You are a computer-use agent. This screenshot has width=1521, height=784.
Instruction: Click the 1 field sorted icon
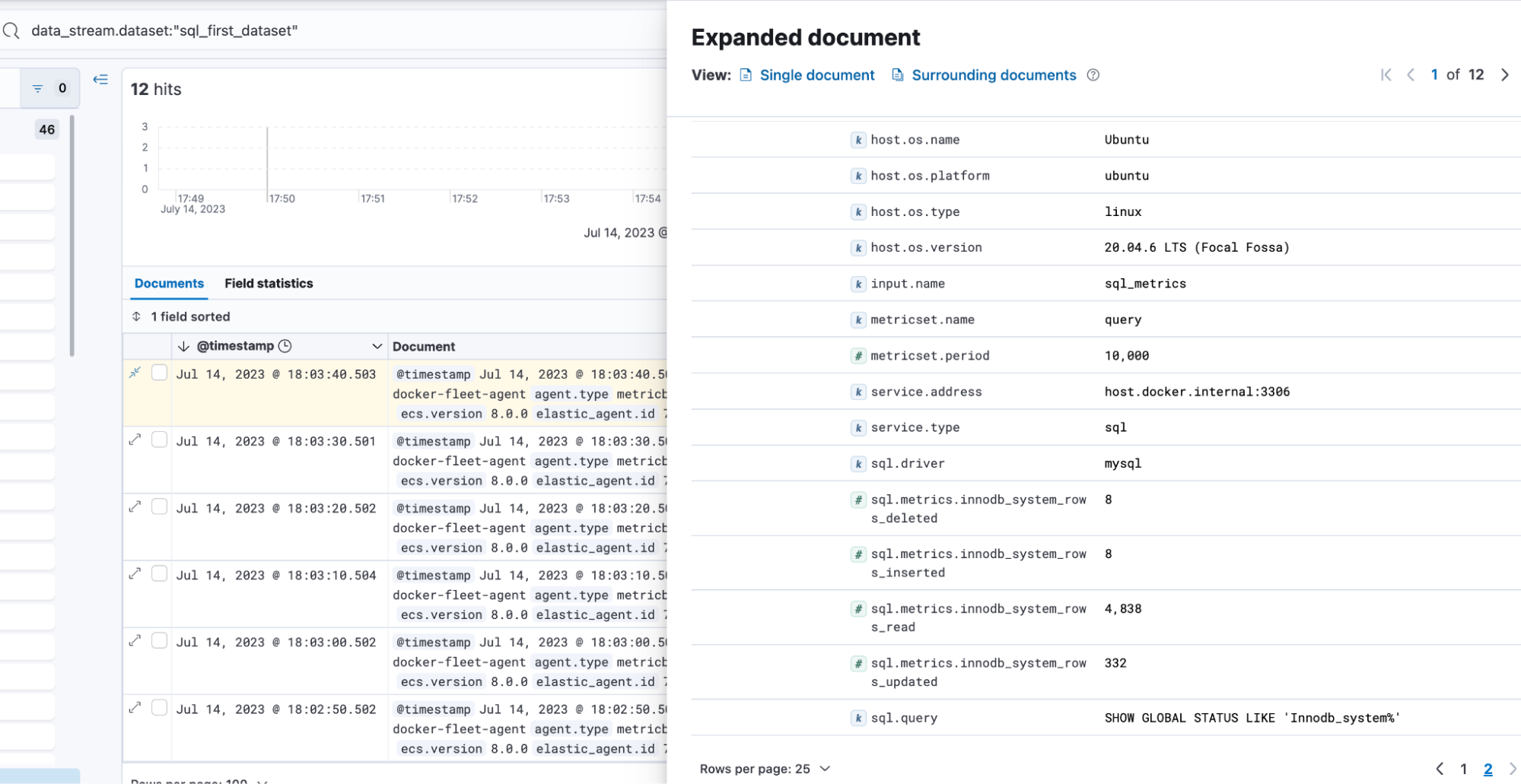point(137,316)
